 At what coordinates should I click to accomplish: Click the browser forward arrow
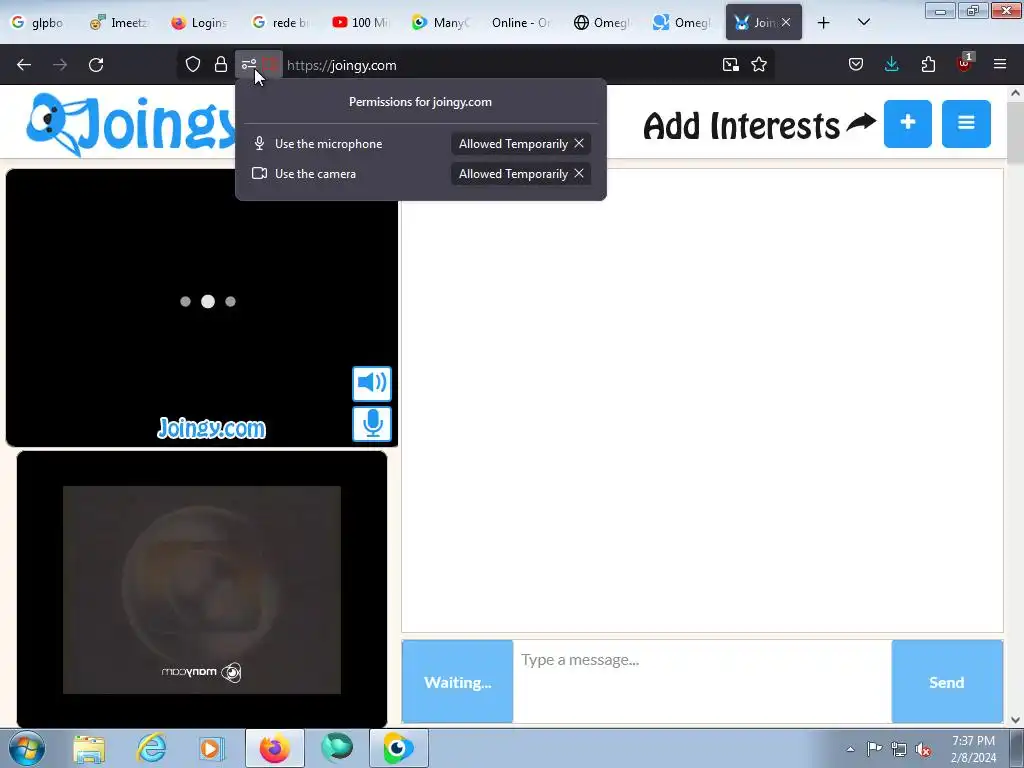point(60,65)
